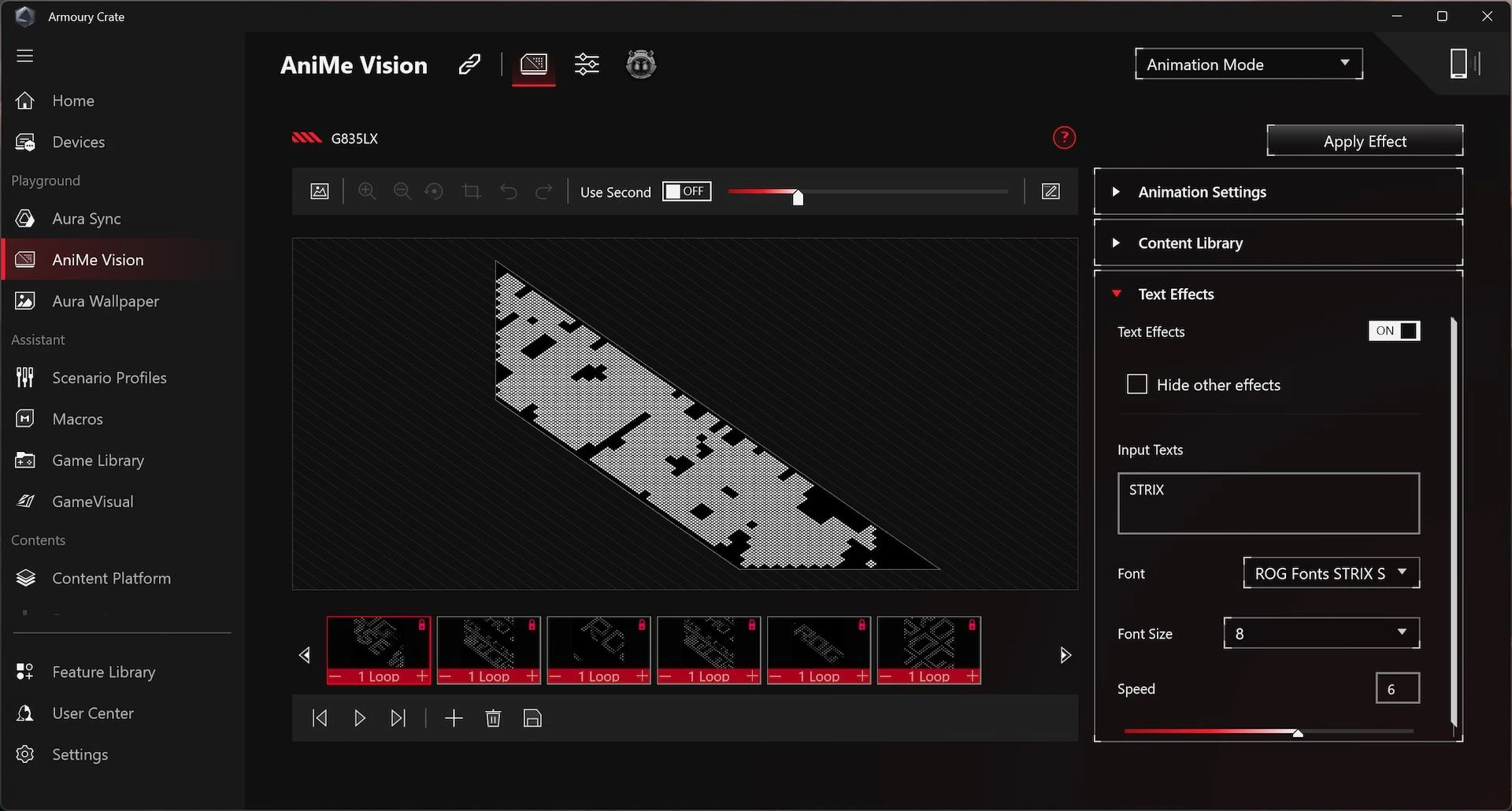This screenshot has width=1512, height=811.
Task: Open the Font dropdown ROG Fonts STRIX S
Action: pyautogui.click(x=1332, y=573)
